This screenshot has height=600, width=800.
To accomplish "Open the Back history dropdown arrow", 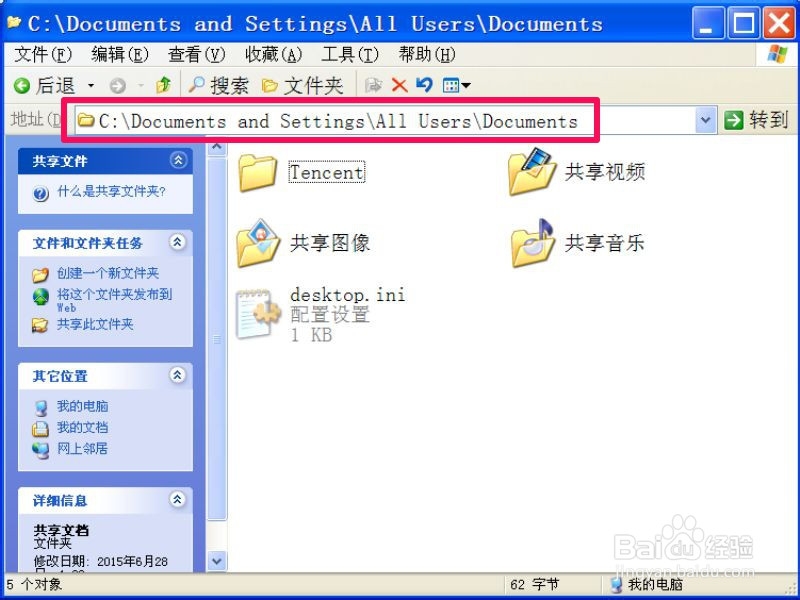I will [91, 85].
